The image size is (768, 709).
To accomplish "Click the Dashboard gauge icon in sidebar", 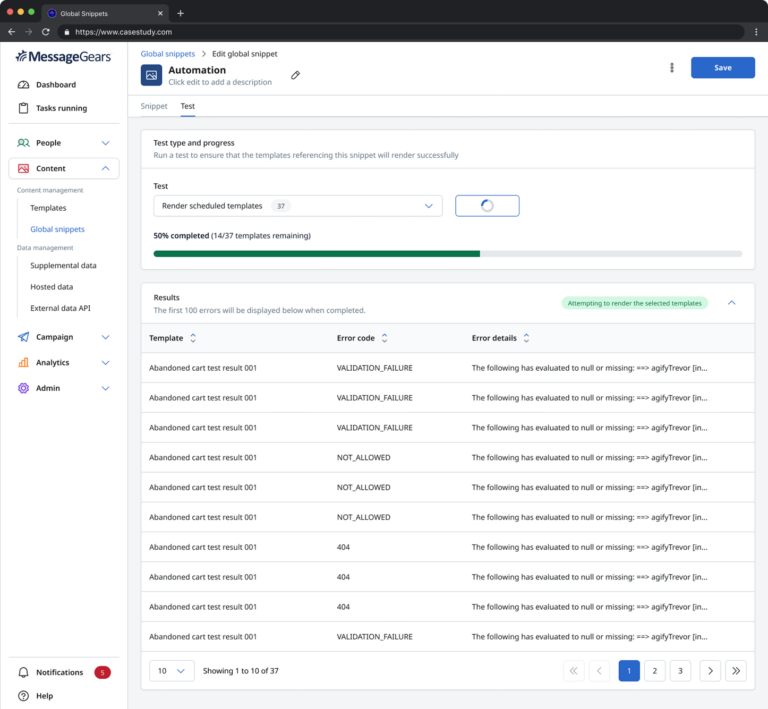I will [x=24, y=85].
